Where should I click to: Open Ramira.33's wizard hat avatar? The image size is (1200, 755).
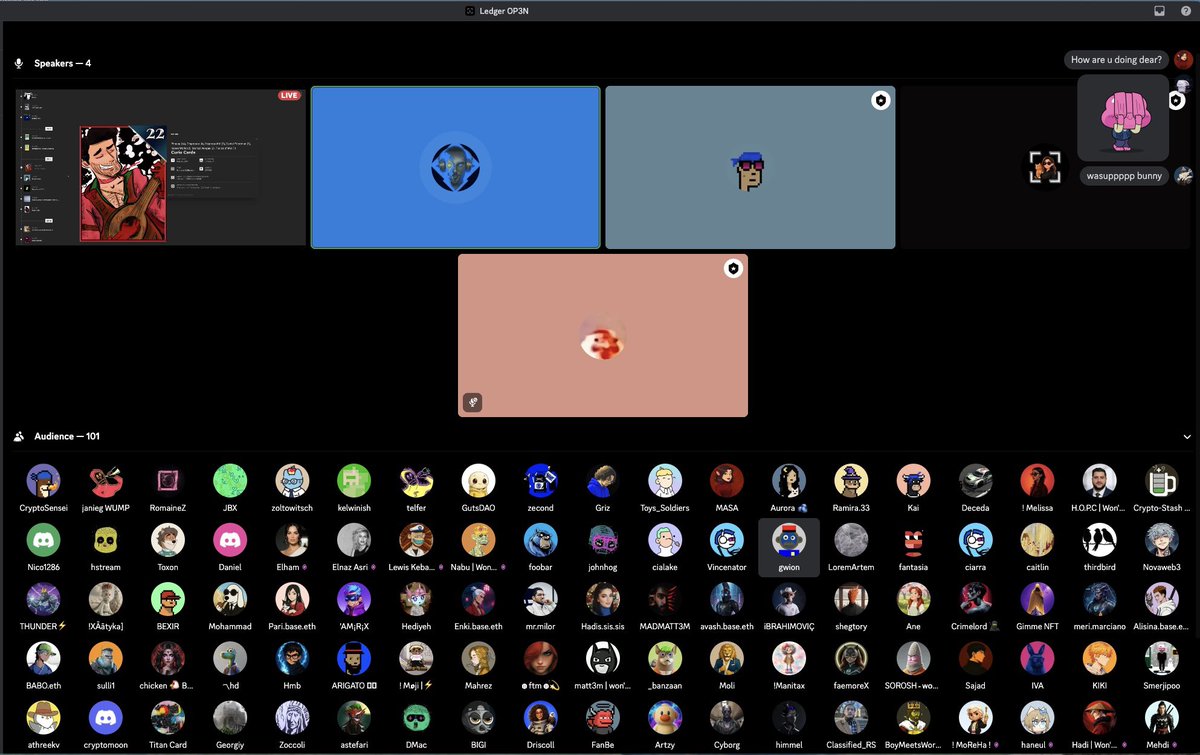(851, 481)
